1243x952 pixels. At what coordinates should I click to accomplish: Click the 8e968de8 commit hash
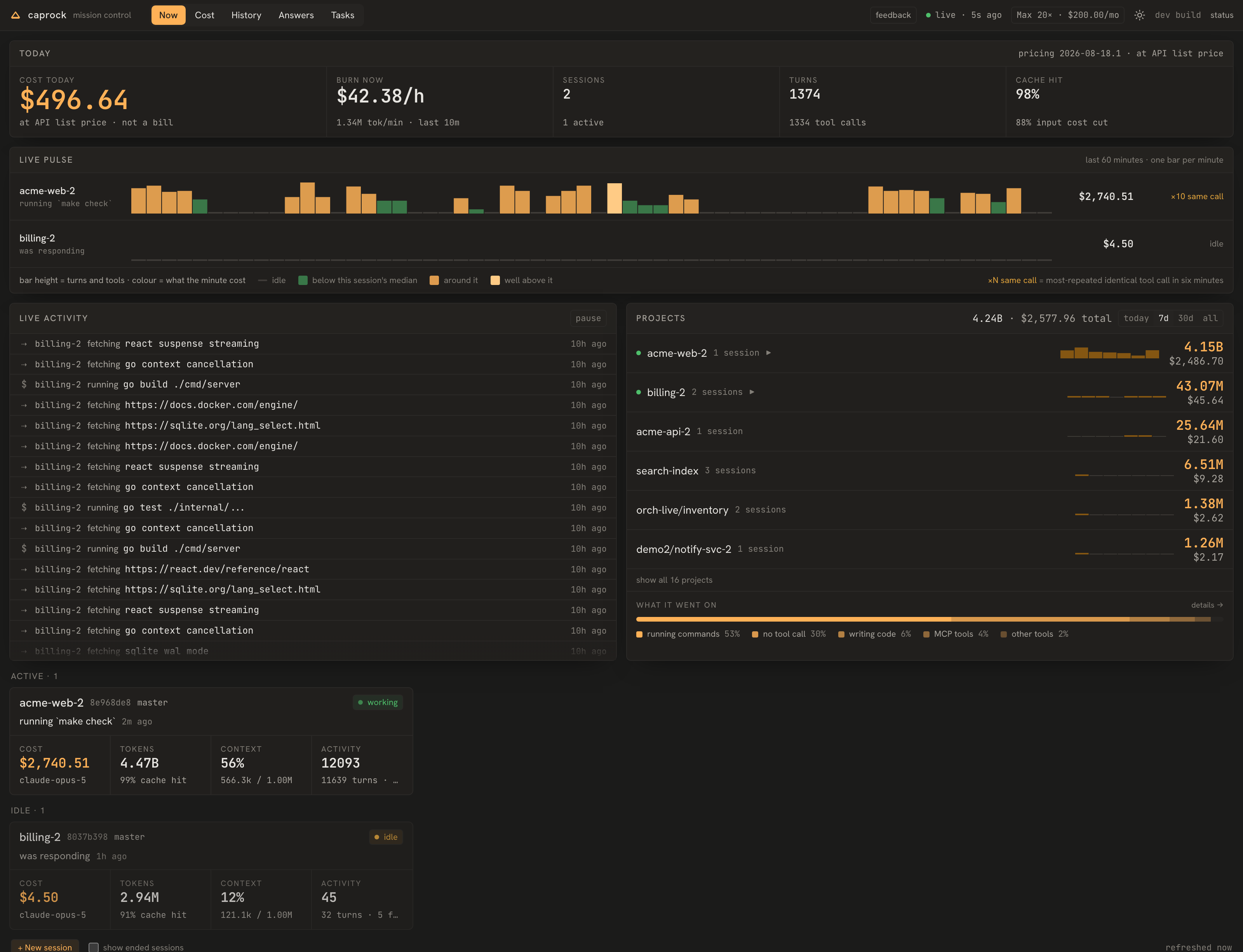pos(110,703)
